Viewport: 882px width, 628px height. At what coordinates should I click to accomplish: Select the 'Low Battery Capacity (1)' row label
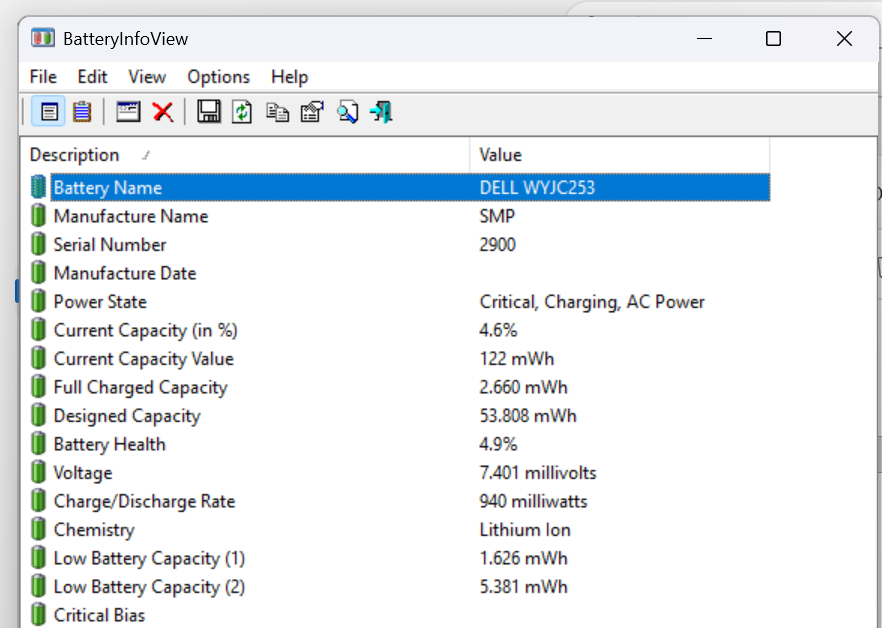click(x=149, y=558)
